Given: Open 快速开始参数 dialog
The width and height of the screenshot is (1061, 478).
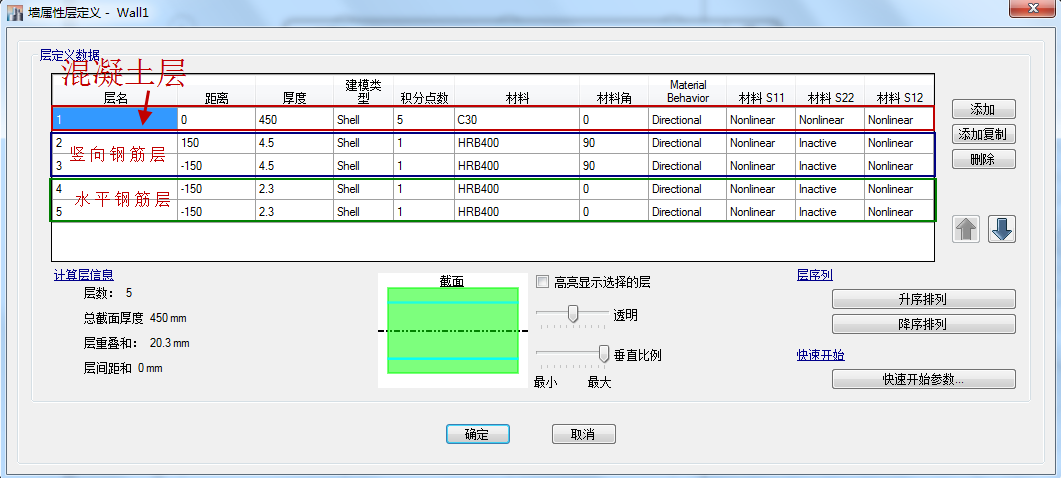Looking at the screenshot, I should (x=923, y=379).
